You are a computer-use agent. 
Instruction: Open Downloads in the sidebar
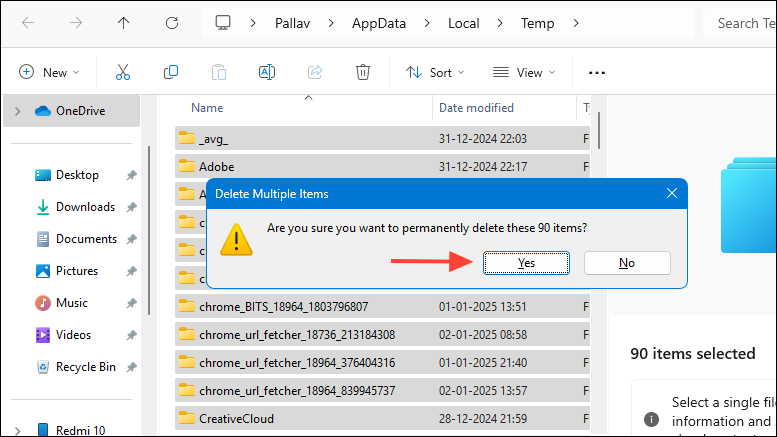click(84, 207)
